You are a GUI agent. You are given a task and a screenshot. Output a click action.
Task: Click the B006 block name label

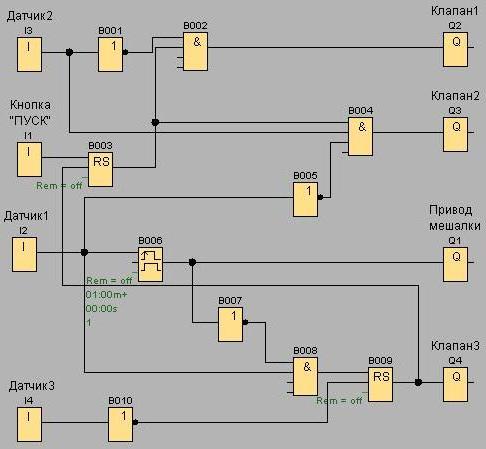coord(150,241)
